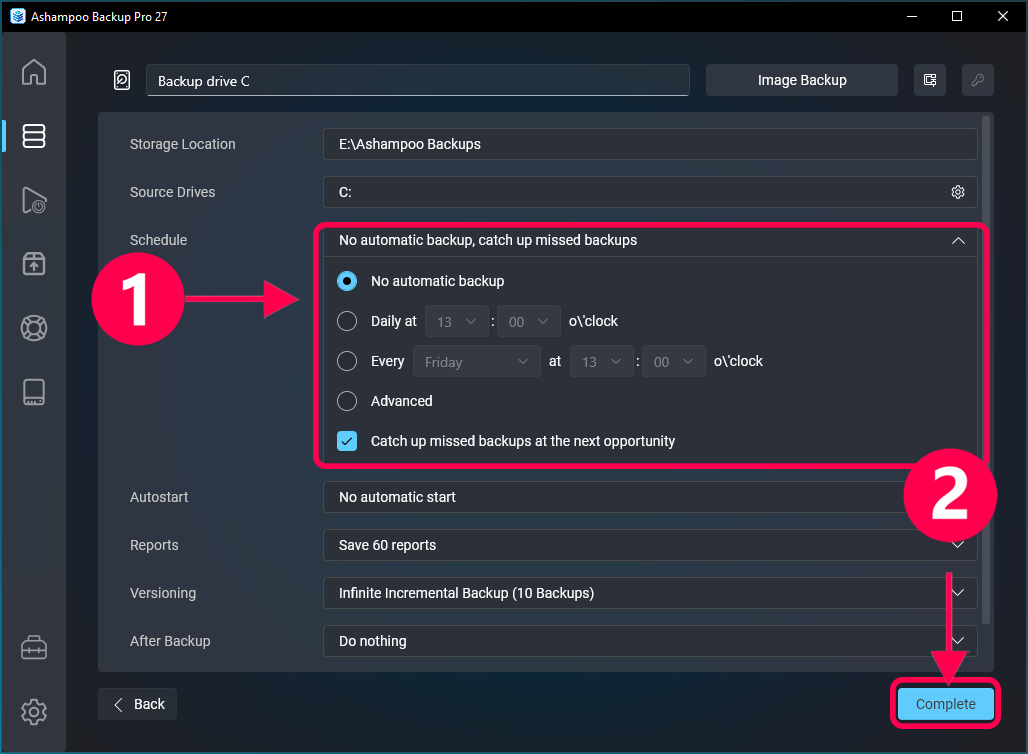Screen dimensions: 1028x754
Task: Open the drive sidebar icon
Action: click(33, 392)
